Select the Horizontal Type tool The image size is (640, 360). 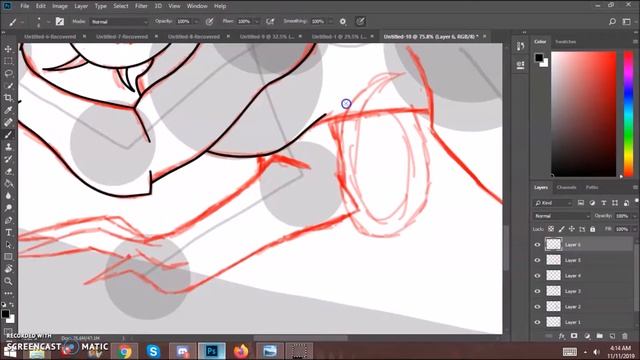(8, 233)
